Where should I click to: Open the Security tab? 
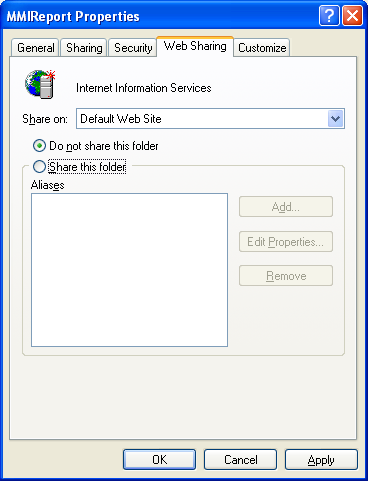133,48
